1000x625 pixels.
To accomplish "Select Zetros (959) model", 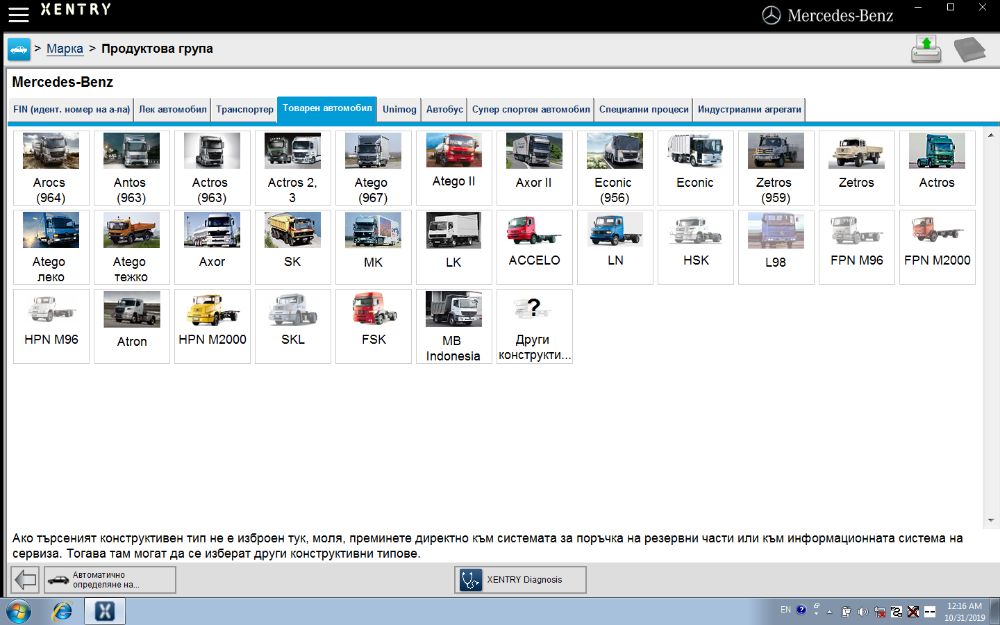I will (776, 168).
